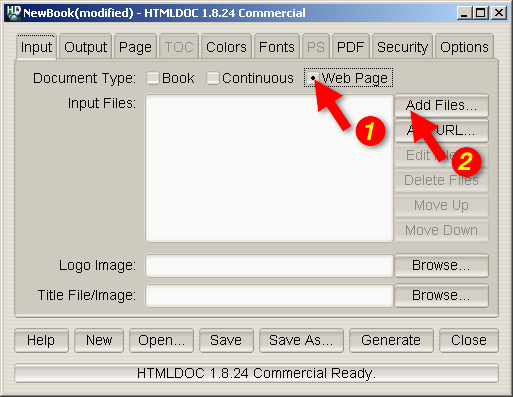513x397 pixels.
Task: Click the HTMLDOC app icon in title bar
Action: coord(13,13)
